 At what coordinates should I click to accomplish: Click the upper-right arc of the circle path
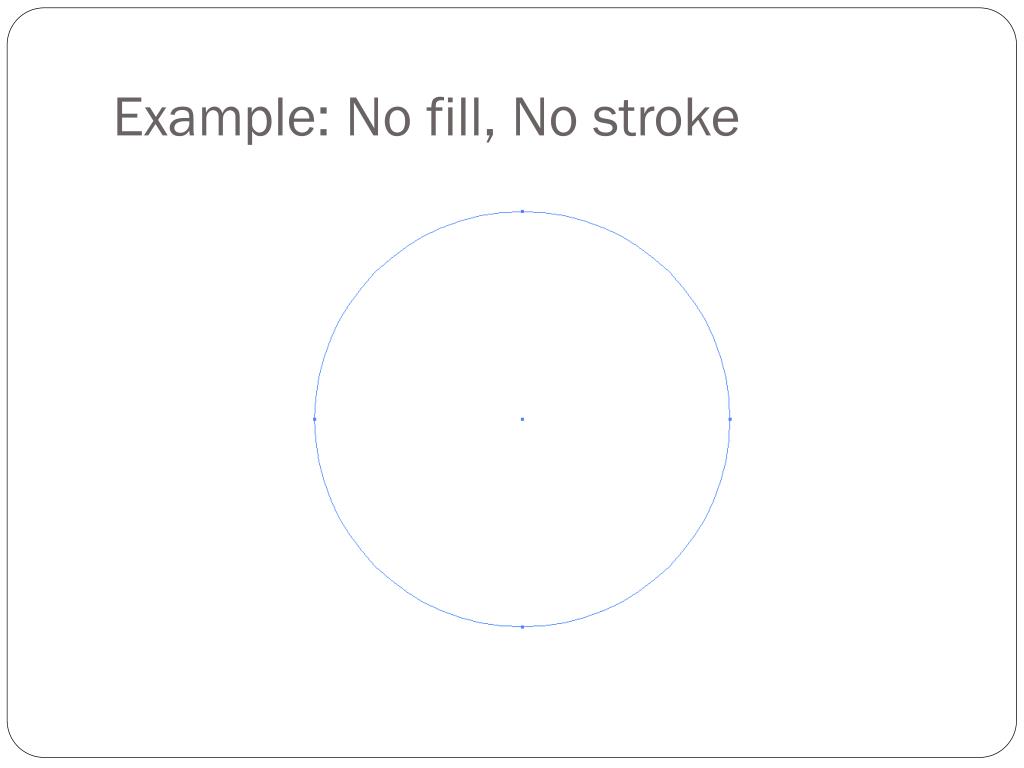pos(669,272)
